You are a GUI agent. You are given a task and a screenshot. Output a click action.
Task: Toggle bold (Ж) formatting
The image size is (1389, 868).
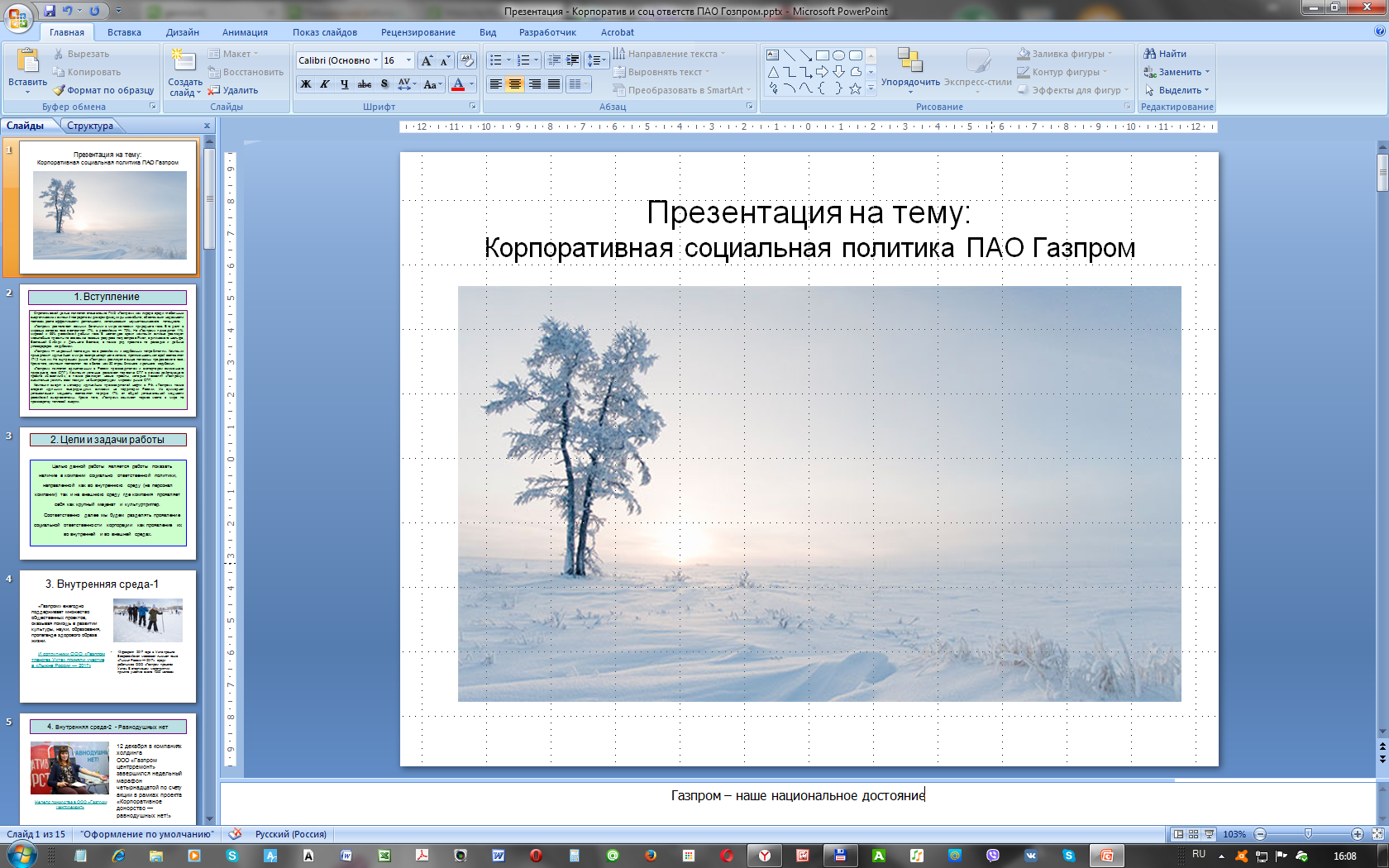coord(306,84)
